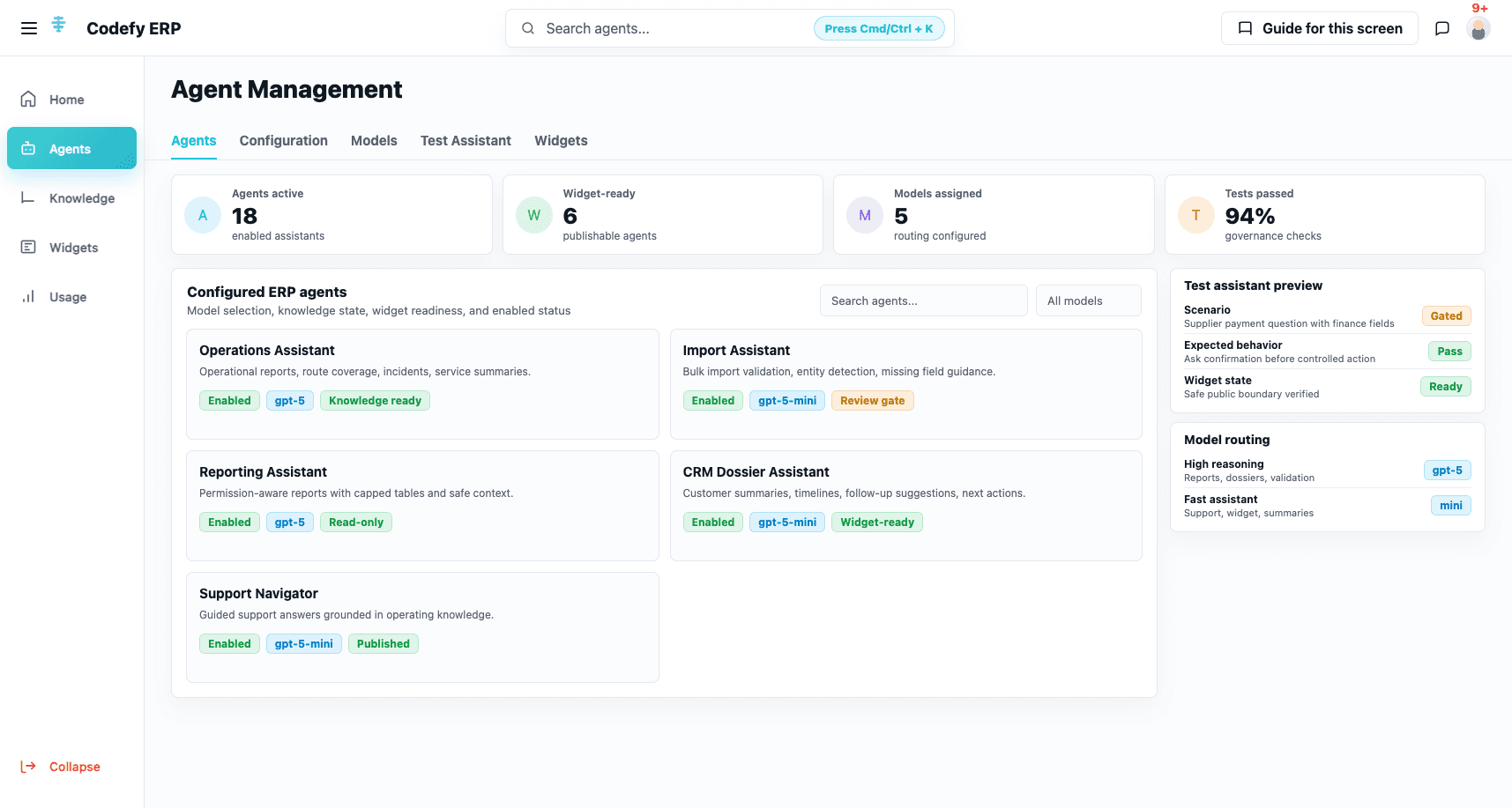Switch to the Configuration tab
The height and width of the screenshot is (808, 1512).
tap(284, 141)
